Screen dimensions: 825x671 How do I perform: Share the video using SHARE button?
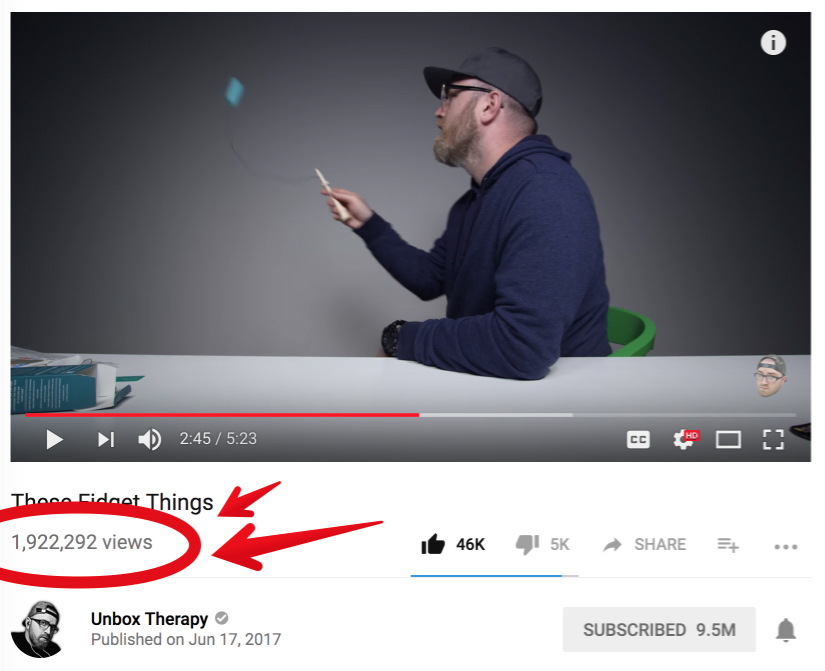(645, 544)
